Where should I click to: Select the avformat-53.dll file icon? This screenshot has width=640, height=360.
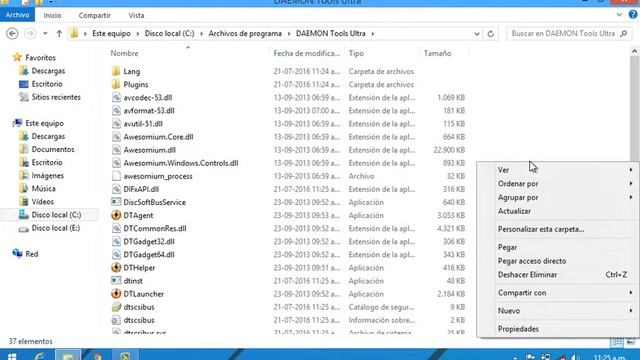(x=116, y=111)
